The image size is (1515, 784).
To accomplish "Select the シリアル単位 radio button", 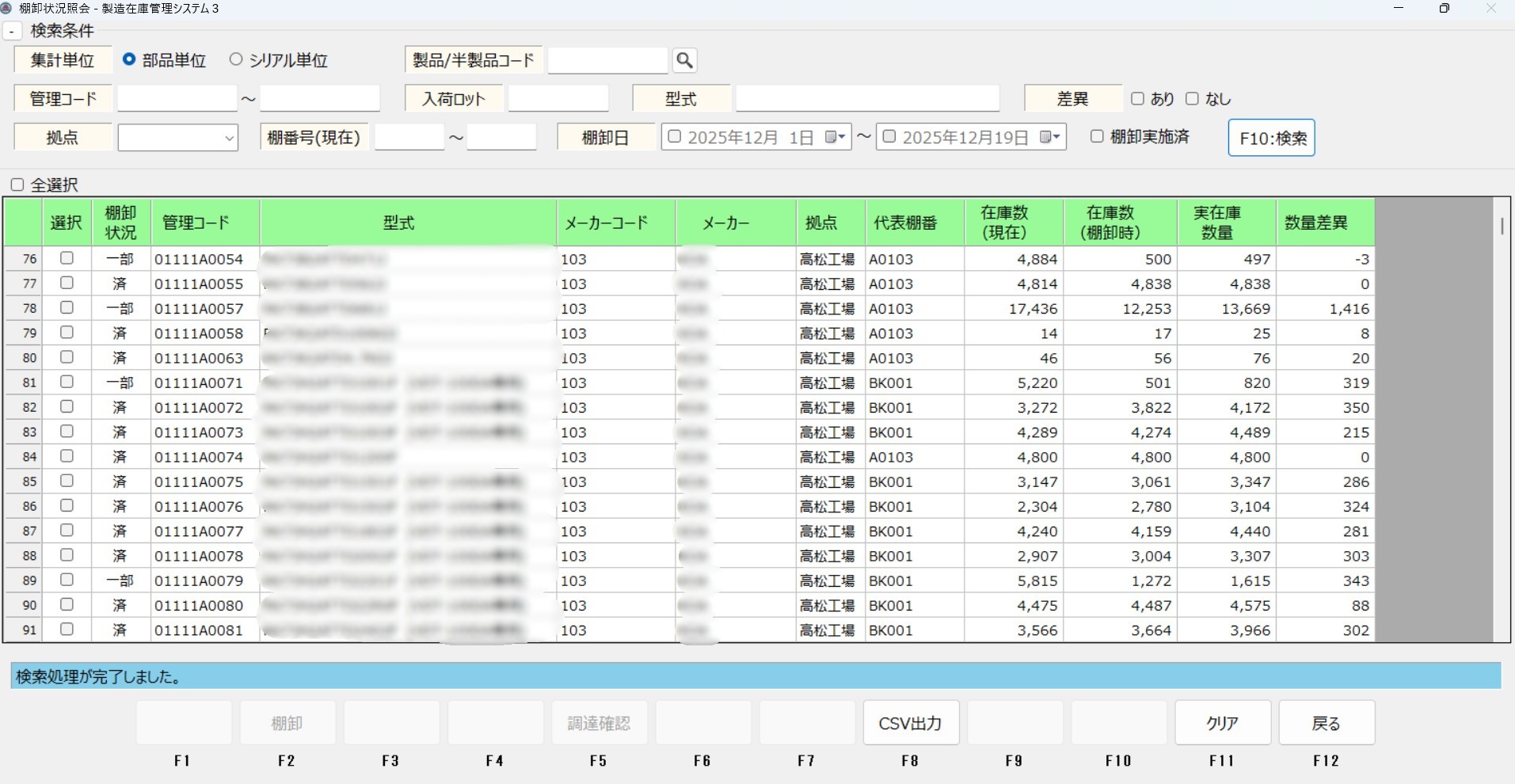I will (x=236, y=59).
